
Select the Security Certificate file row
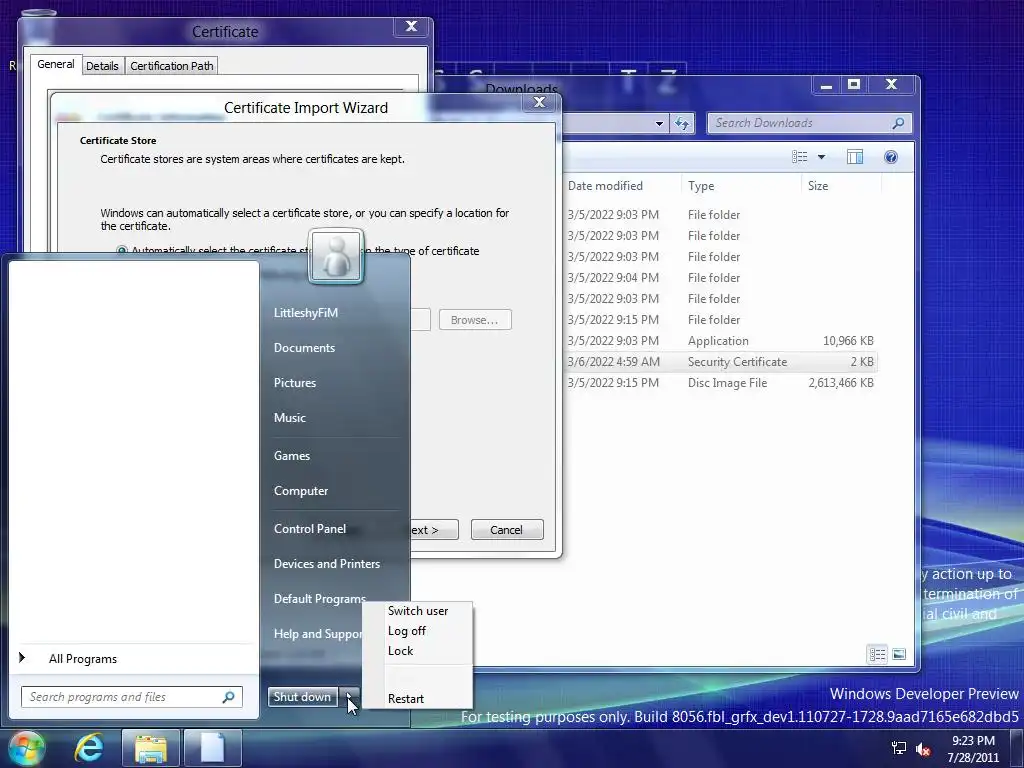720,362
